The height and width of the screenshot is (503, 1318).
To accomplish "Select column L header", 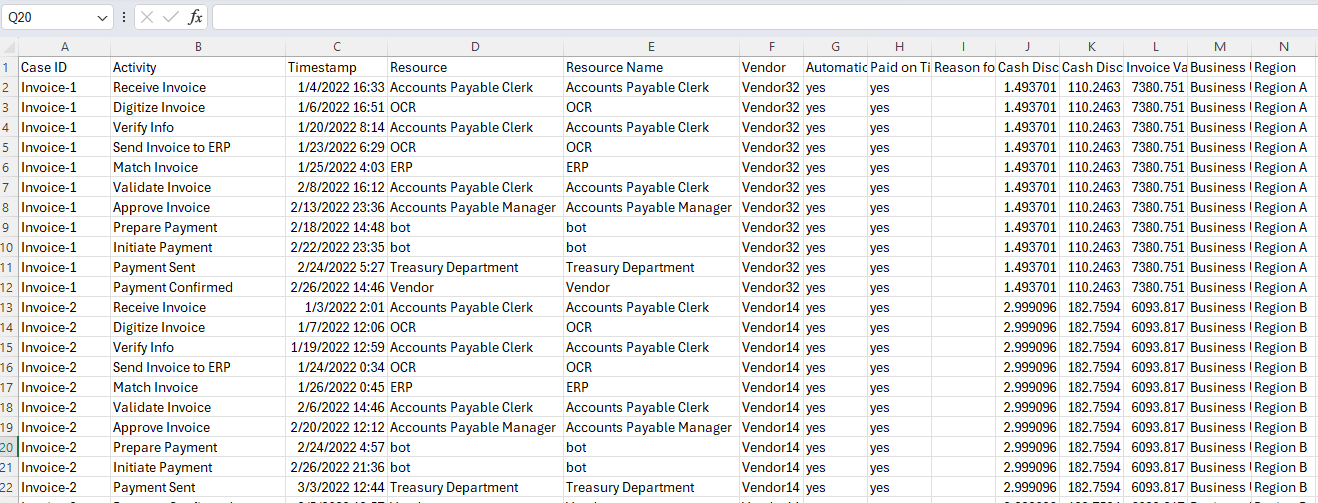I will click(x=1155, y=46).
